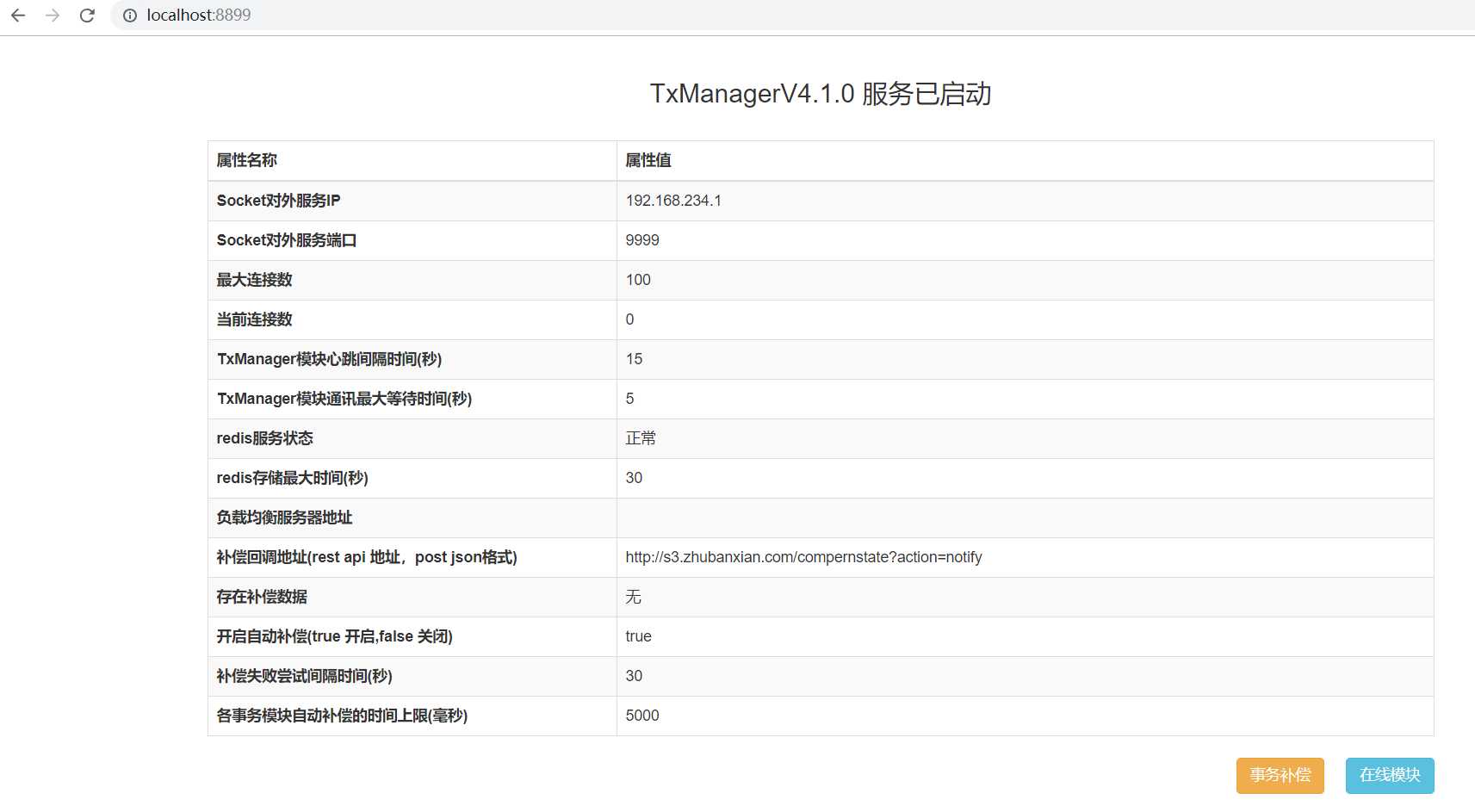Select the 补偿回调地址 label
1475x812 pixels.
click(x=367, y=557)
